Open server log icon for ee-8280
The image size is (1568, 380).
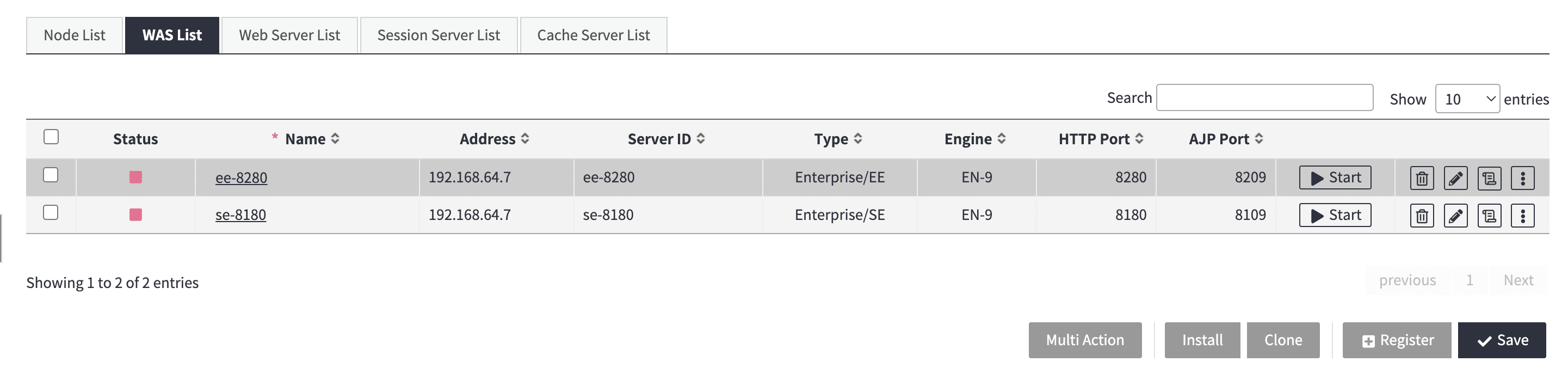1490,177
